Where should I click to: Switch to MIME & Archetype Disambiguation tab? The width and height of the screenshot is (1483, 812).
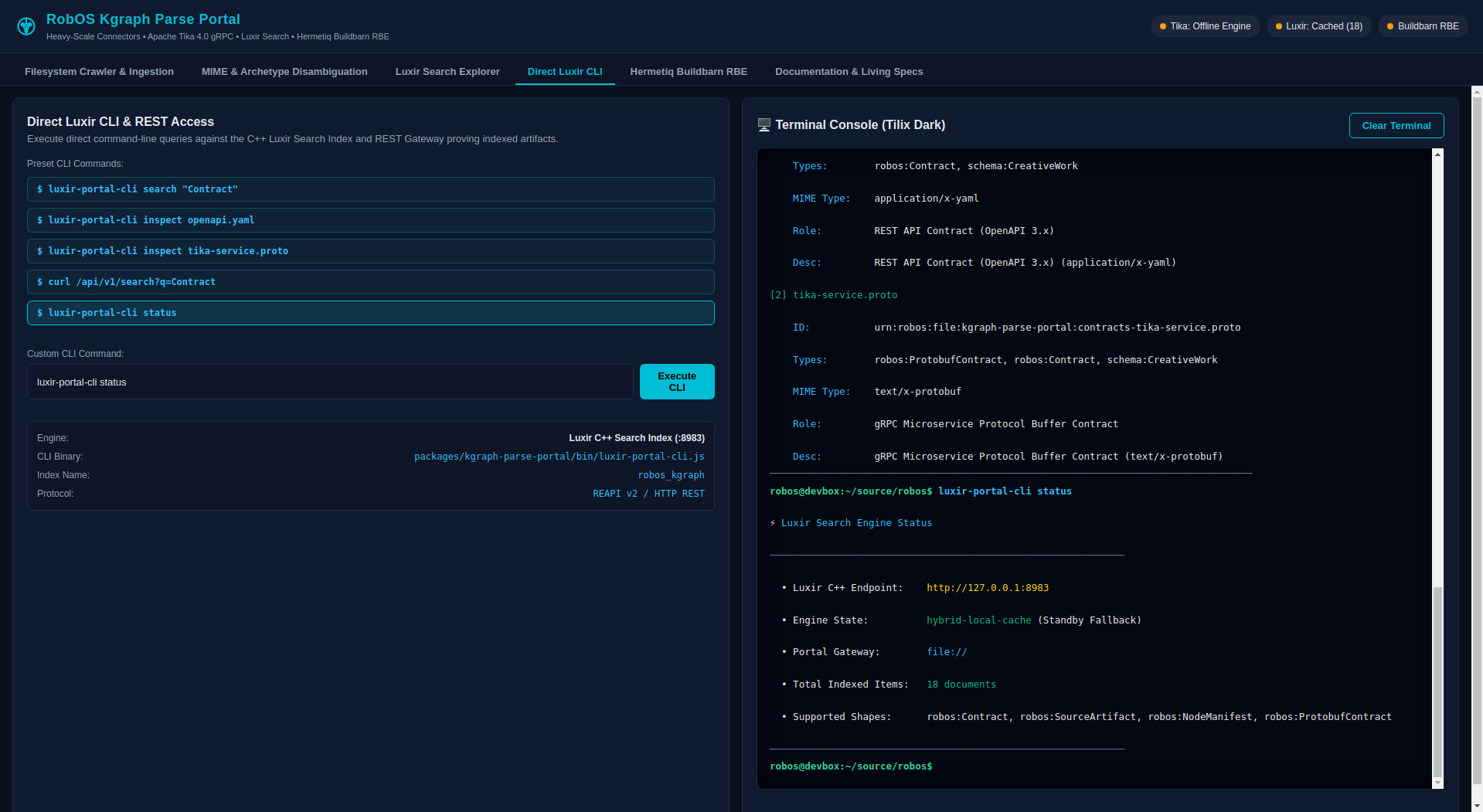click(x=284, y=72)
